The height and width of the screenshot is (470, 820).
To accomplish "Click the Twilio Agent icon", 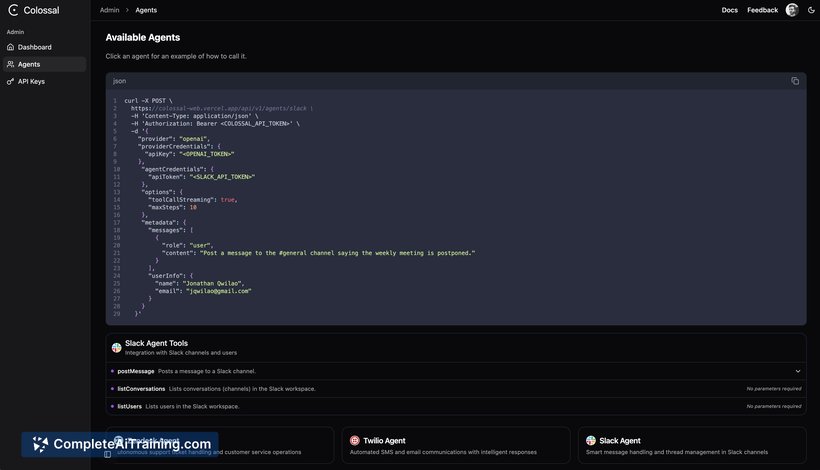I will click(355, 441).
